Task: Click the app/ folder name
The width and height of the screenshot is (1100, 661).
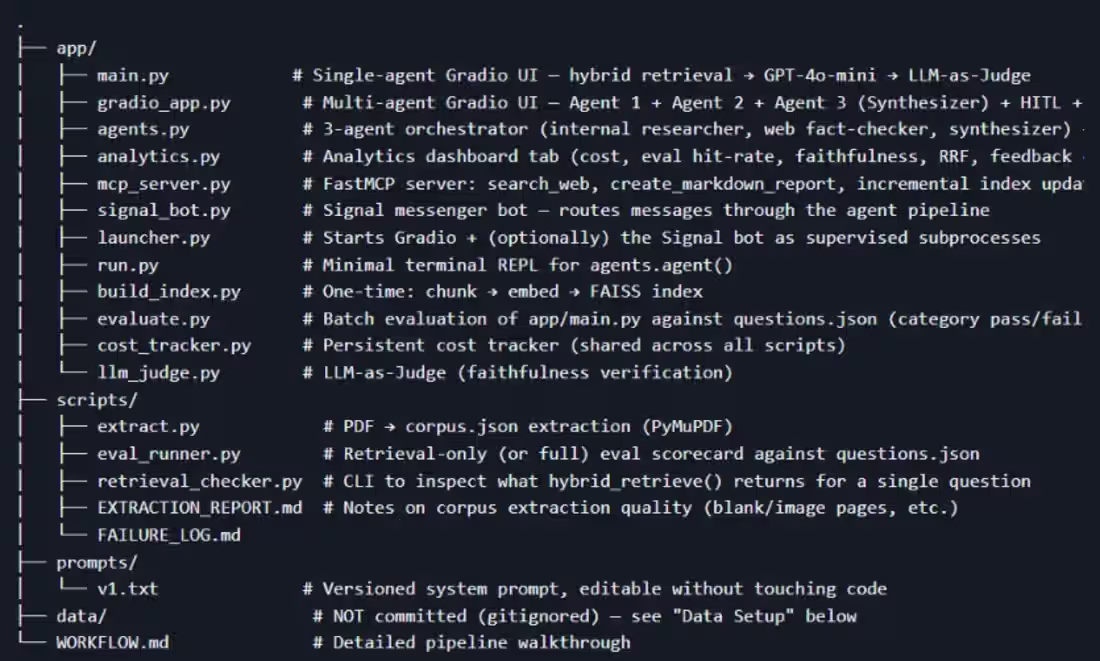Action: [76, 48]
